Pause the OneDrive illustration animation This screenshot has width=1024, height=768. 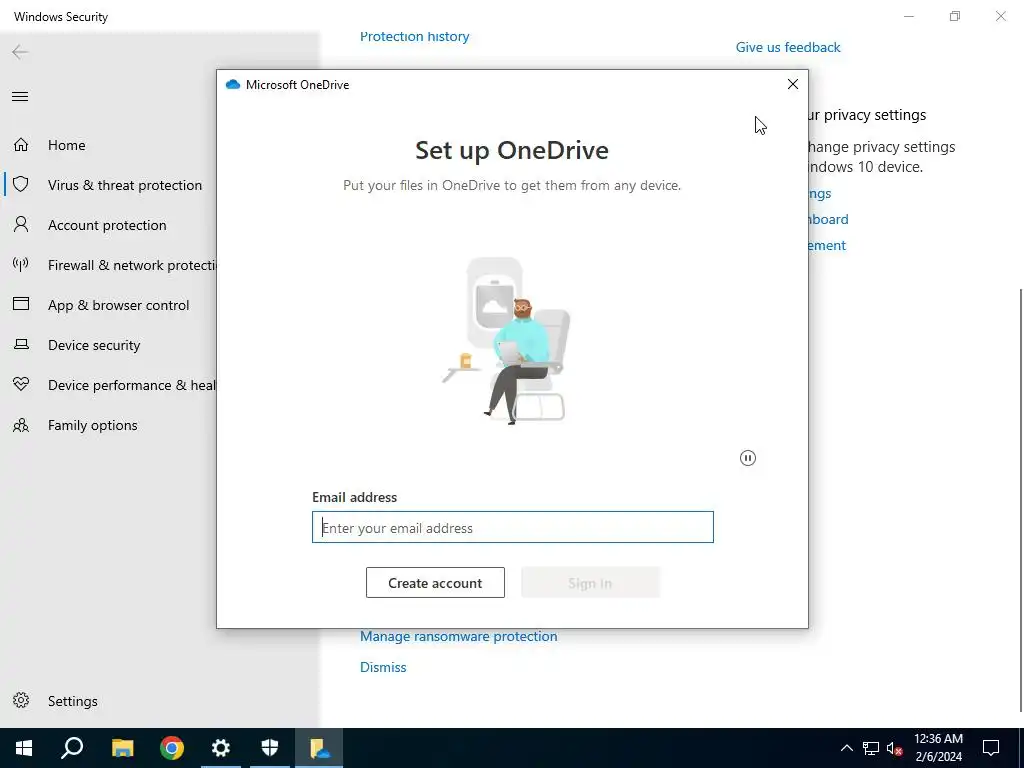[x=748, y=458]
